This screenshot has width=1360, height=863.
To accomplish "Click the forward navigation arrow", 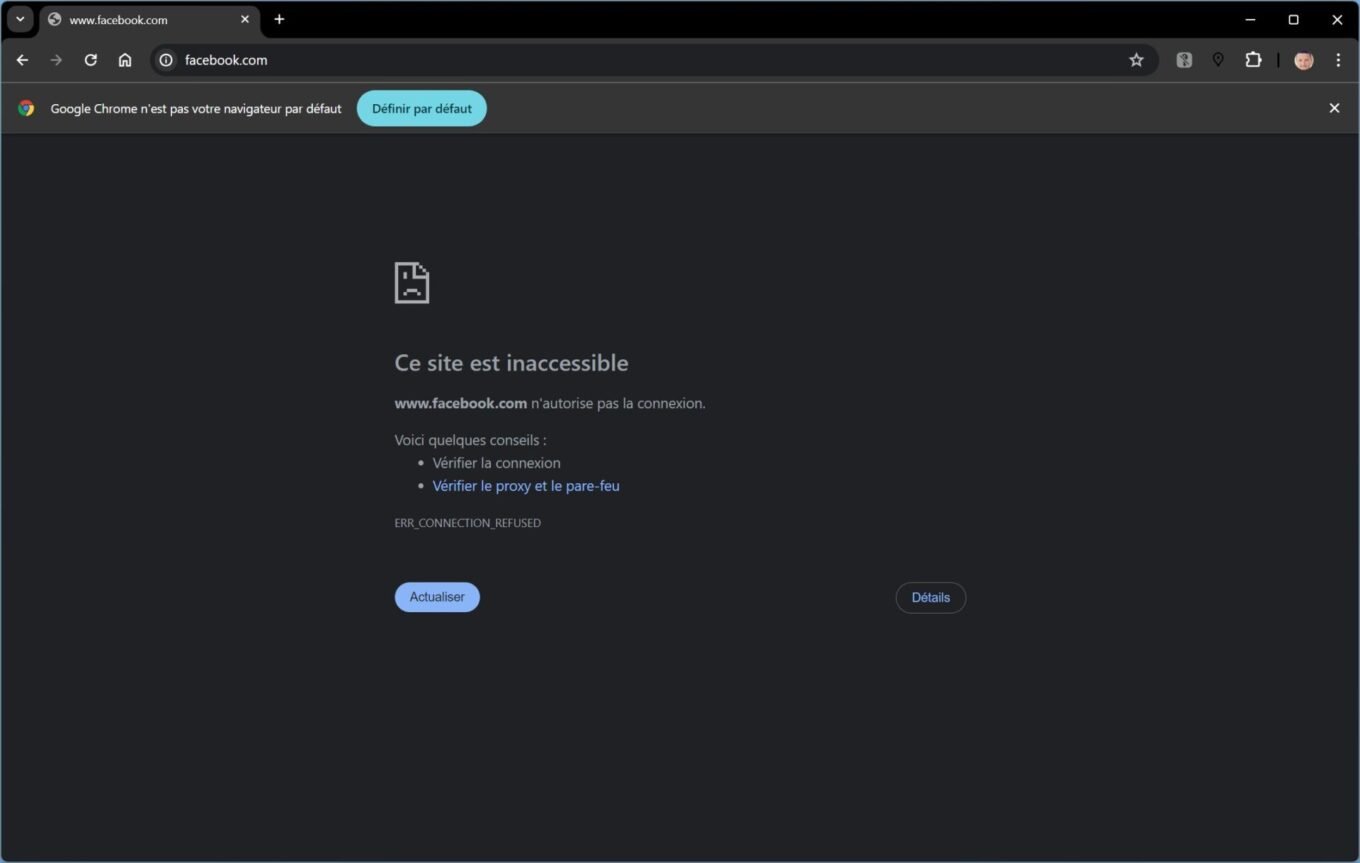I will click(x=56, y=60).
